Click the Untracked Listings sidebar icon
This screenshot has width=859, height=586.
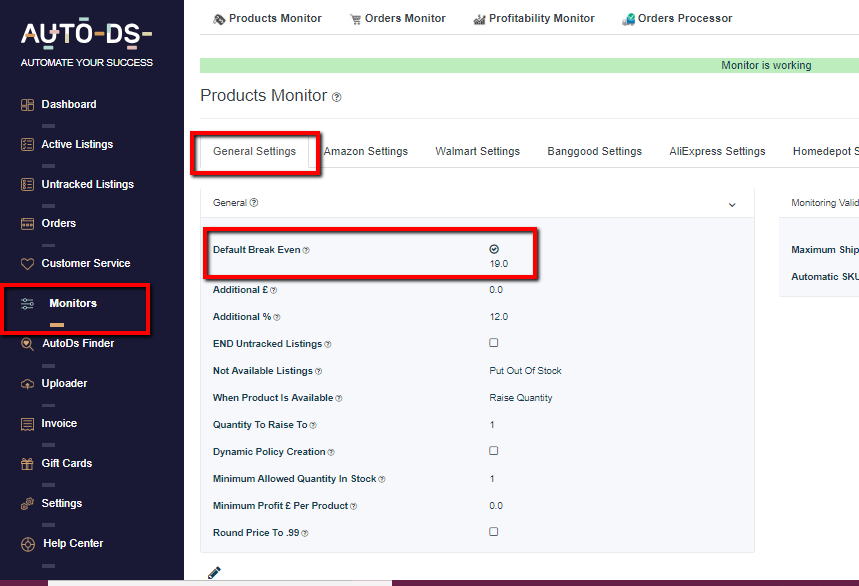tap(27, 185)
